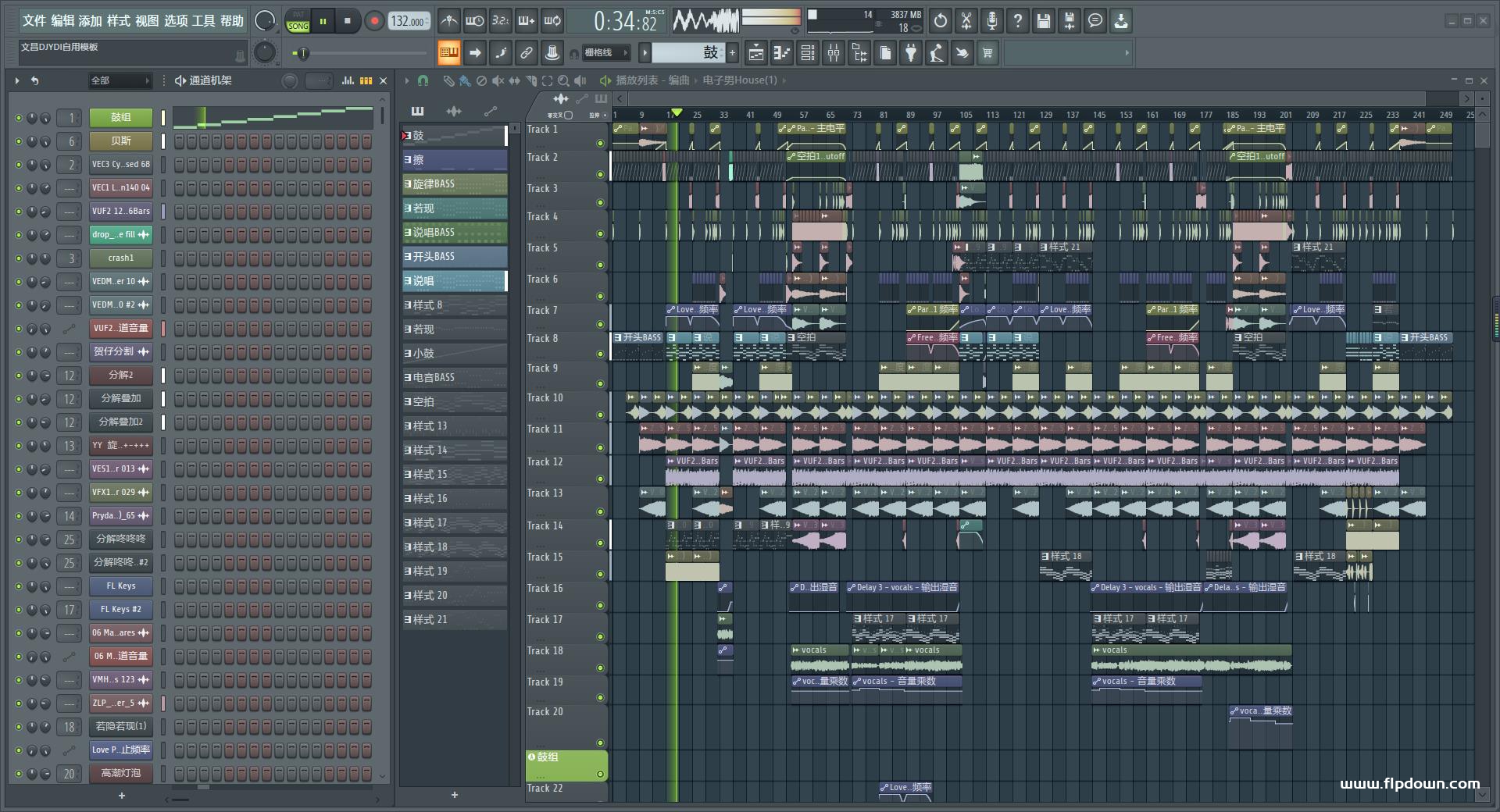Select the playlist pencil draw tool

click(x=448, y=80)
